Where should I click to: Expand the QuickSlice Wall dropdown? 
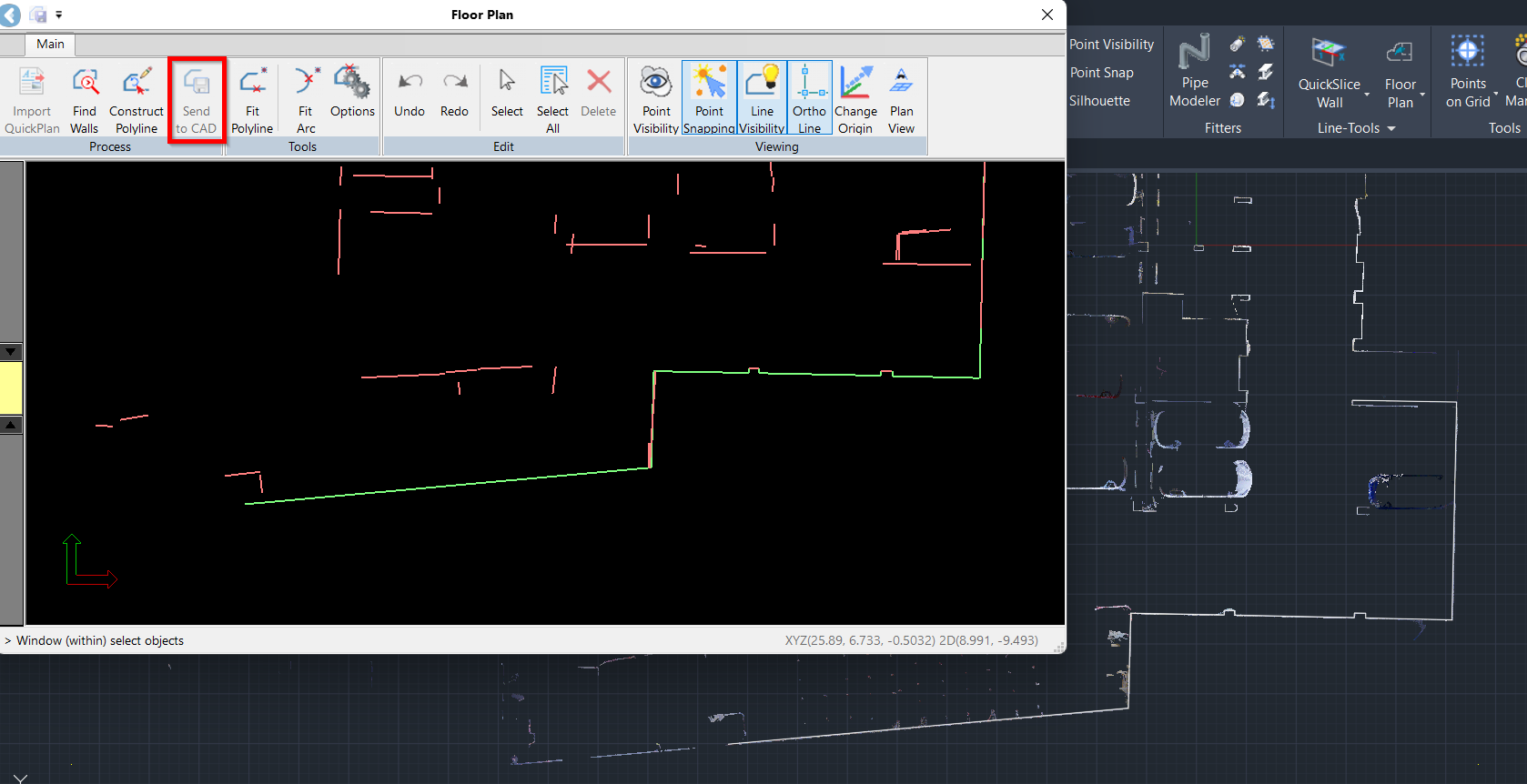click(1366, 94)
